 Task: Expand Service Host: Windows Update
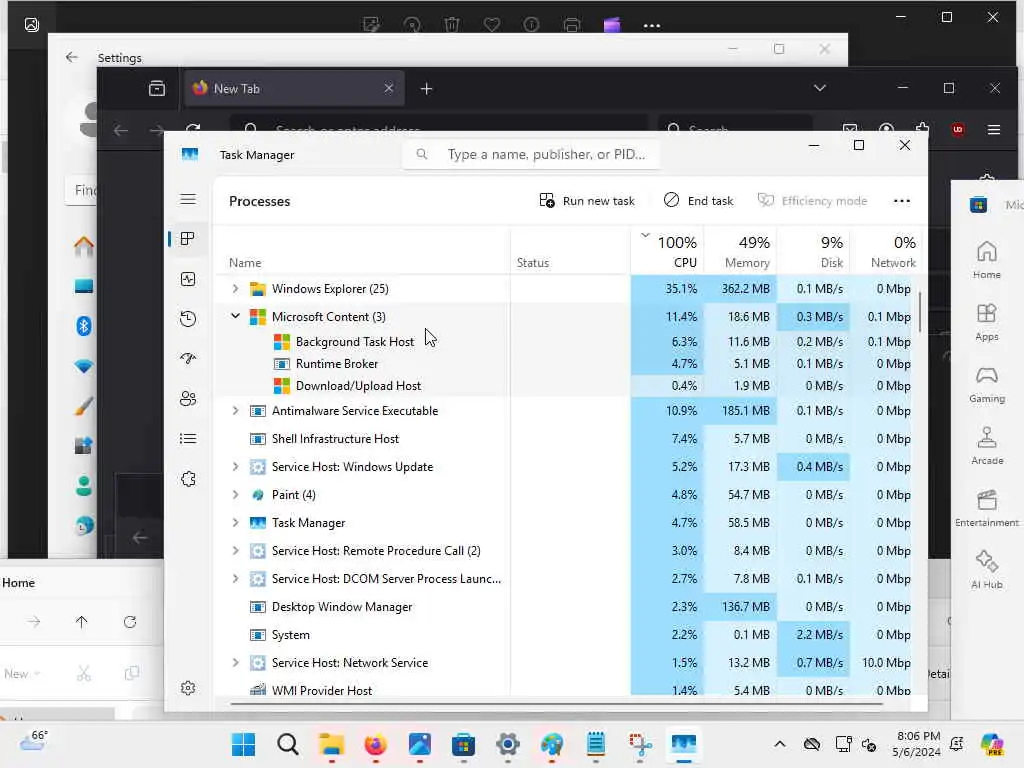235,466
